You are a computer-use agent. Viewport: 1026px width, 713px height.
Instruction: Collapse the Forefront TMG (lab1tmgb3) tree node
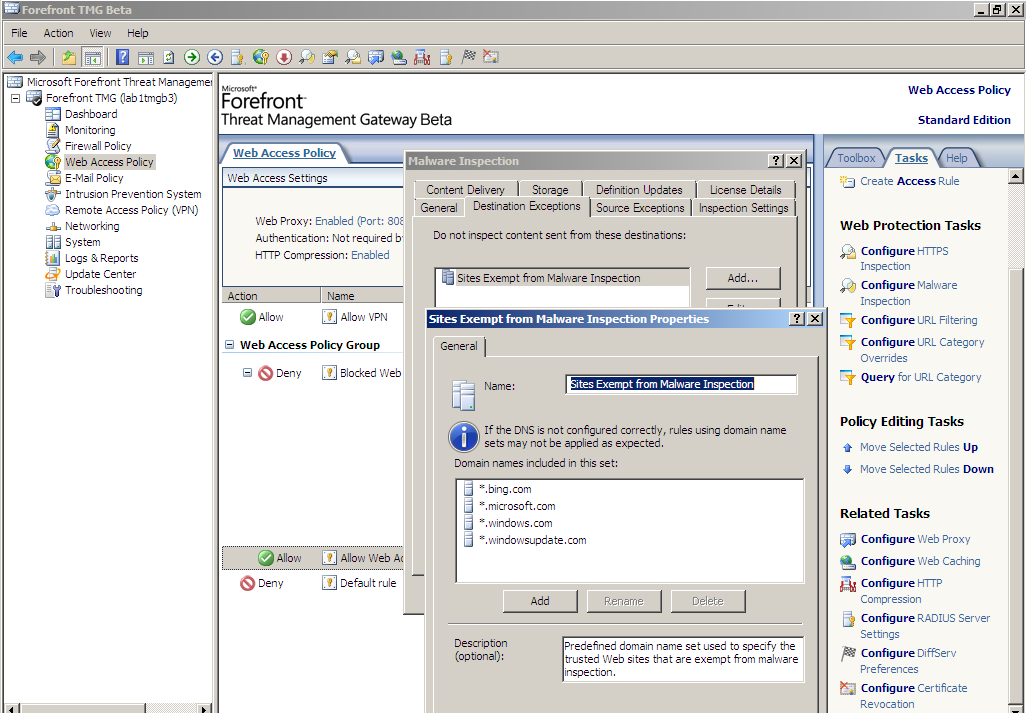(15, 98)
